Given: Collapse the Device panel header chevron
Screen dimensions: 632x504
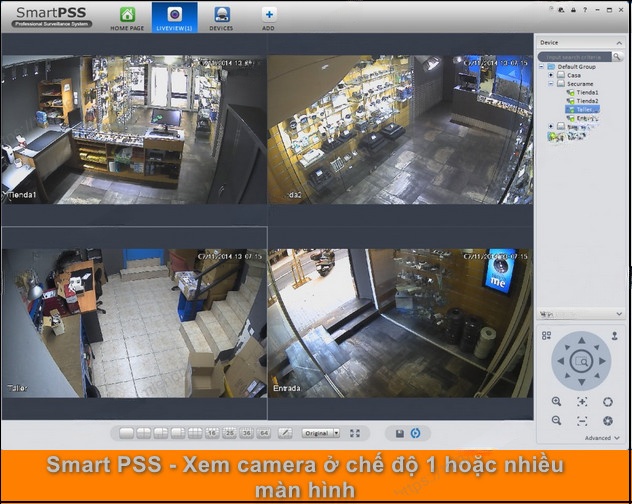Looking at the screenshot, I should click(619, 43).
